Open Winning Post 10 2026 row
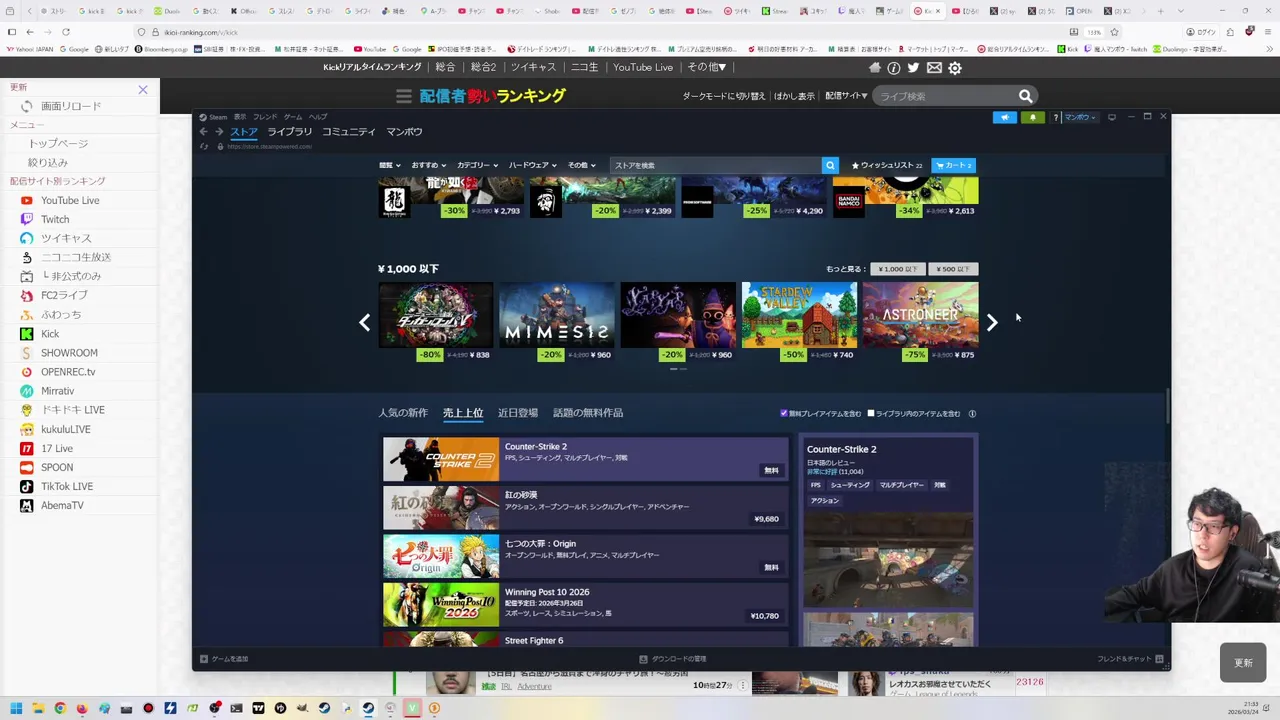1280x720 pixels. pos(586,604)
